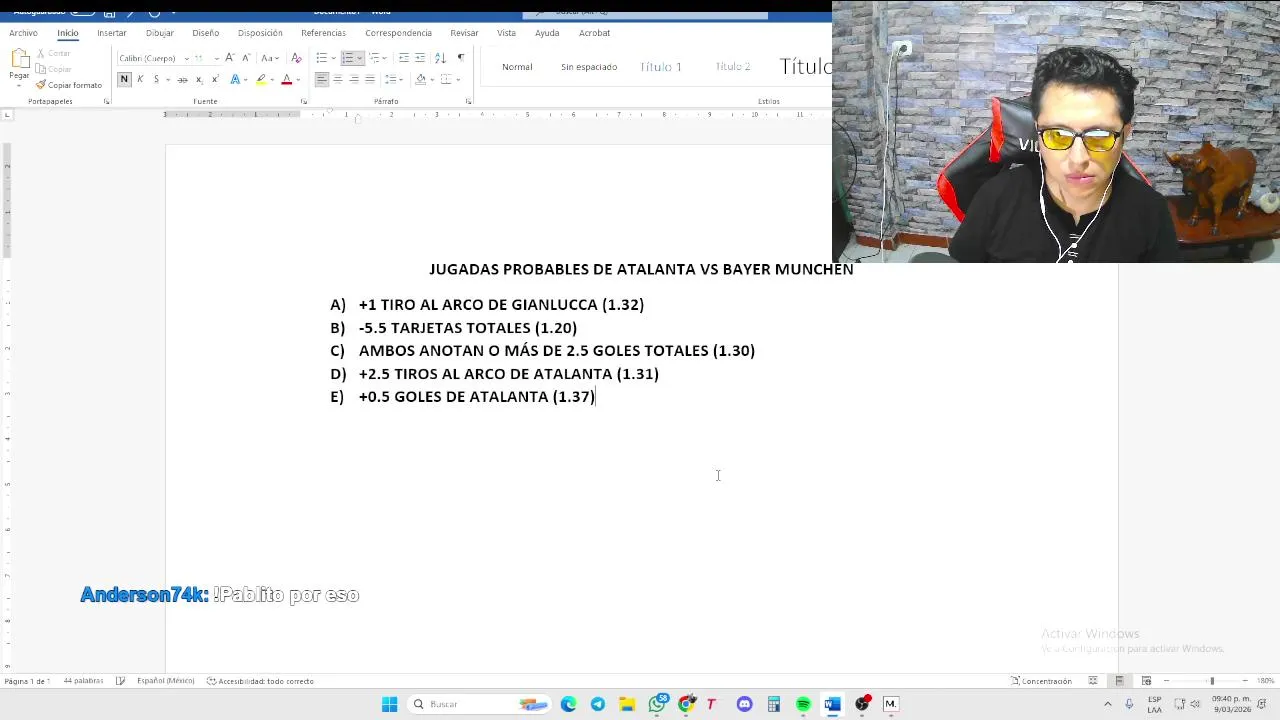This screenshot has width=1280, height=720.
Task: Apply the Sin espaciado style
Action: [x=589, y=67]
